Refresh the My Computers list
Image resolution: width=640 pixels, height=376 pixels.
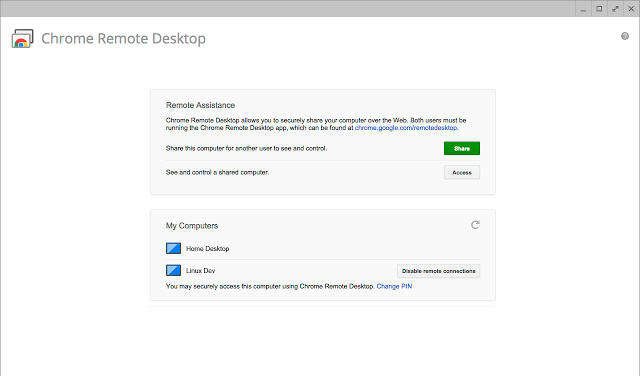(475, 225)
